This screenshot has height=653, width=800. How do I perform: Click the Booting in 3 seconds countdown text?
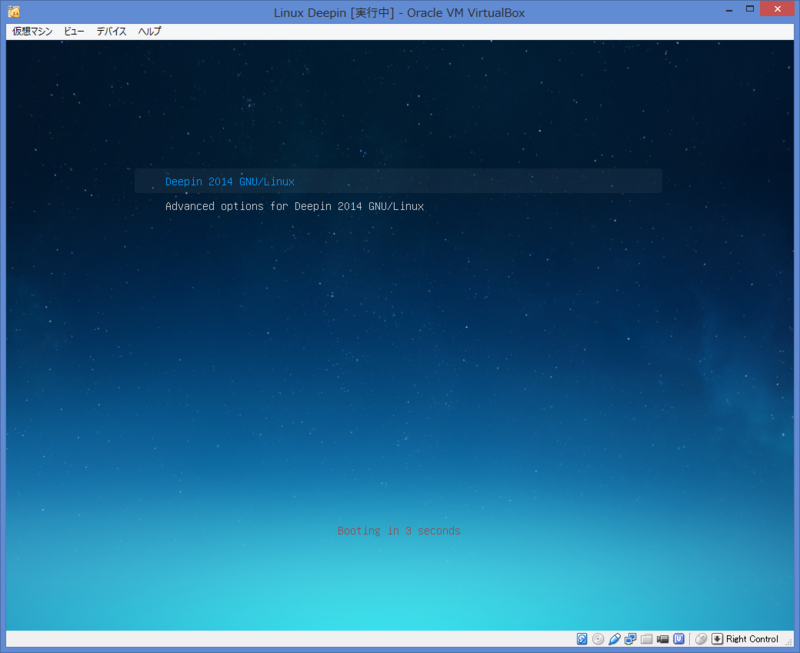tap(398, 530)
